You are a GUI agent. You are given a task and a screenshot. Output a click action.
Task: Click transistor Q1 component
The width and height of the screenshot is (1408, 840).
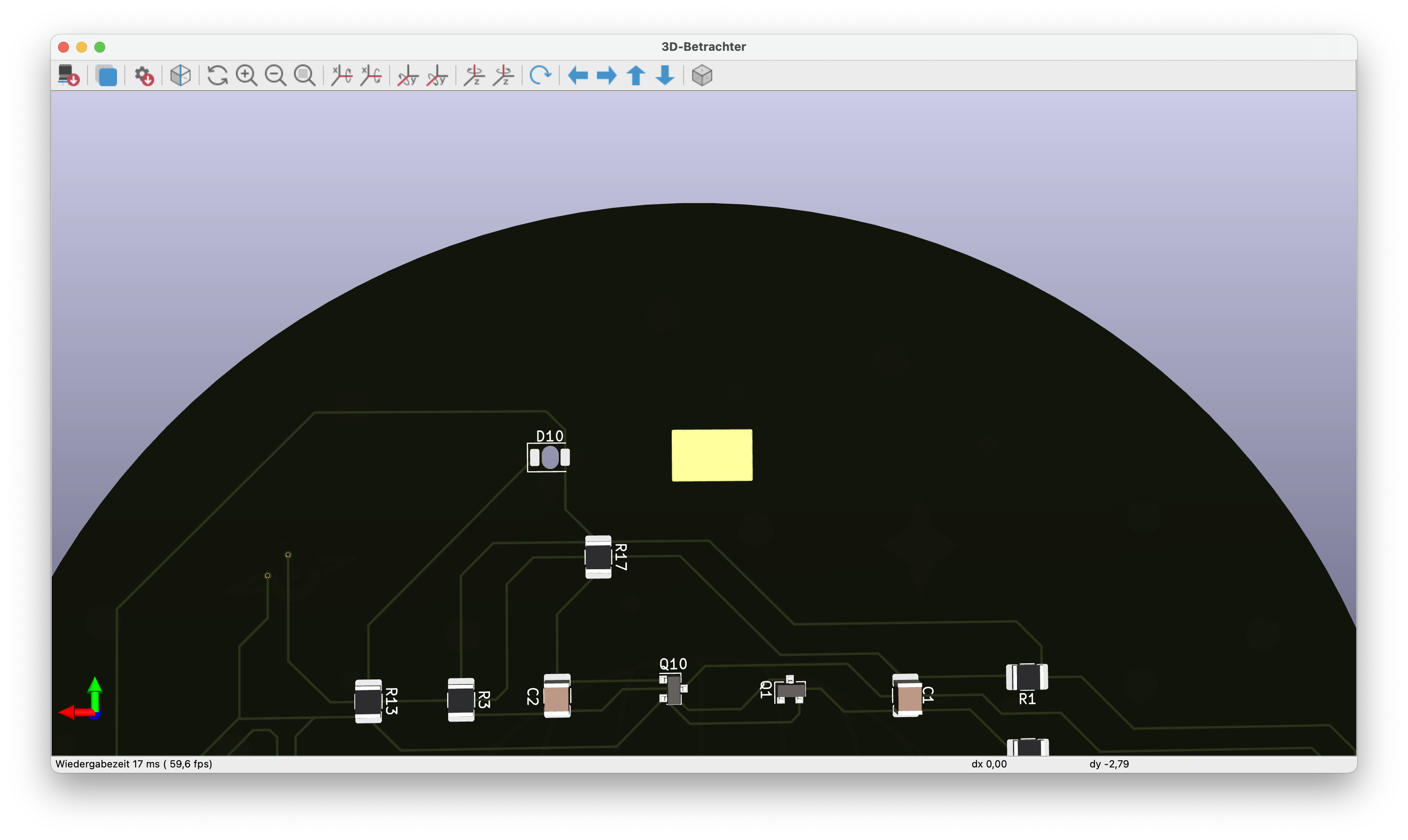[790, 690]
